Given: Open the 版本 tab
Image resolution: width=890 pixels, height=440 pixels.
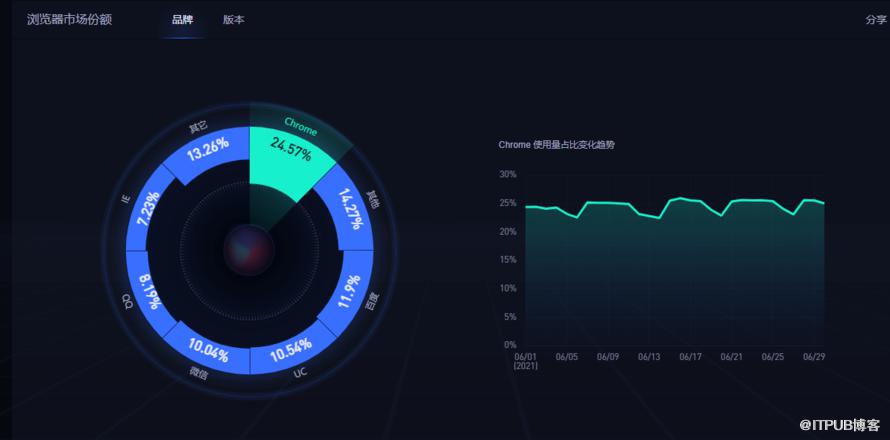Looking at the screenshot, I should click(233, 20).
